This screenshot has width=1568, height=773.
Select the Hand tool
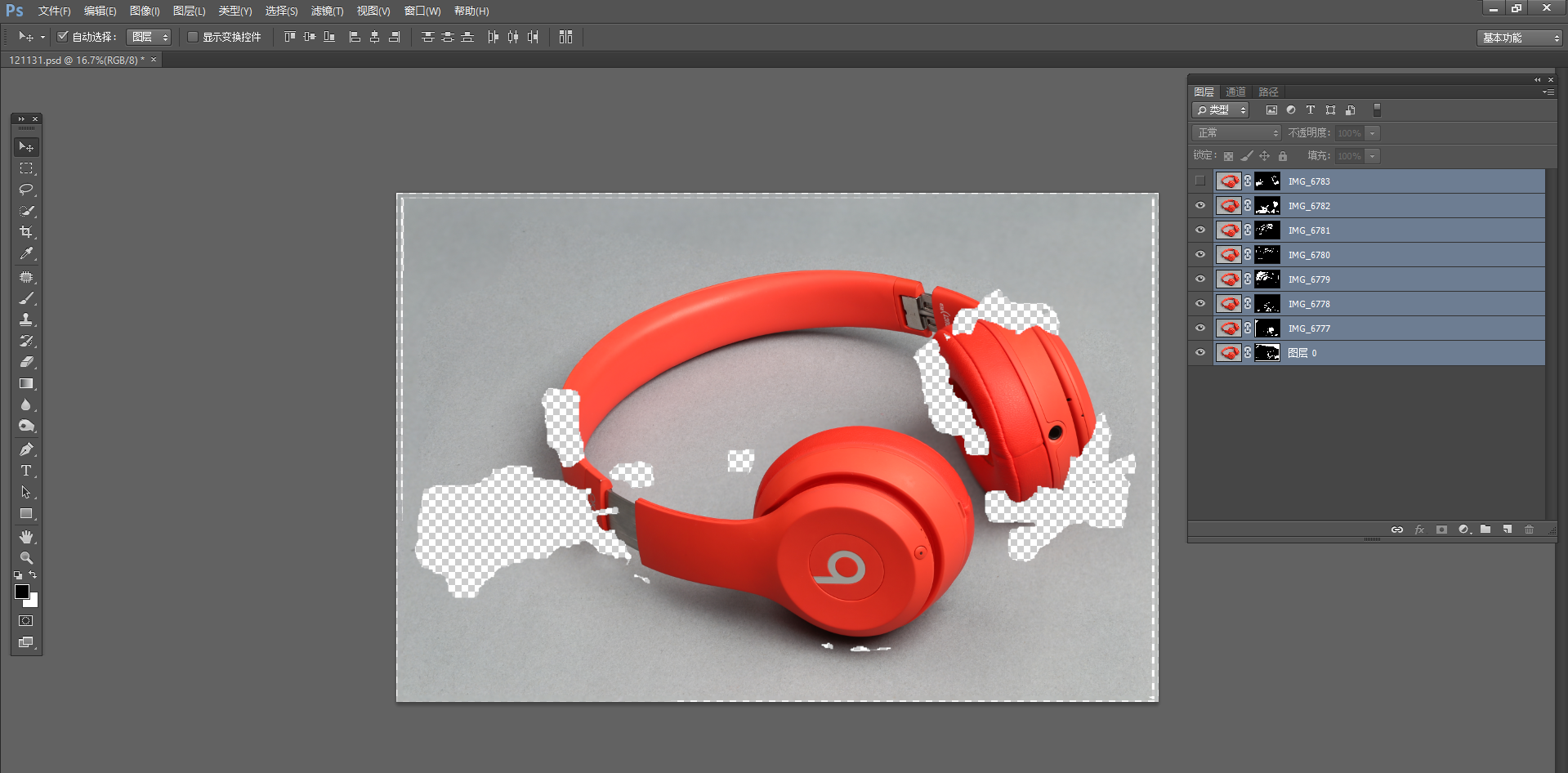tap(26, 537)
